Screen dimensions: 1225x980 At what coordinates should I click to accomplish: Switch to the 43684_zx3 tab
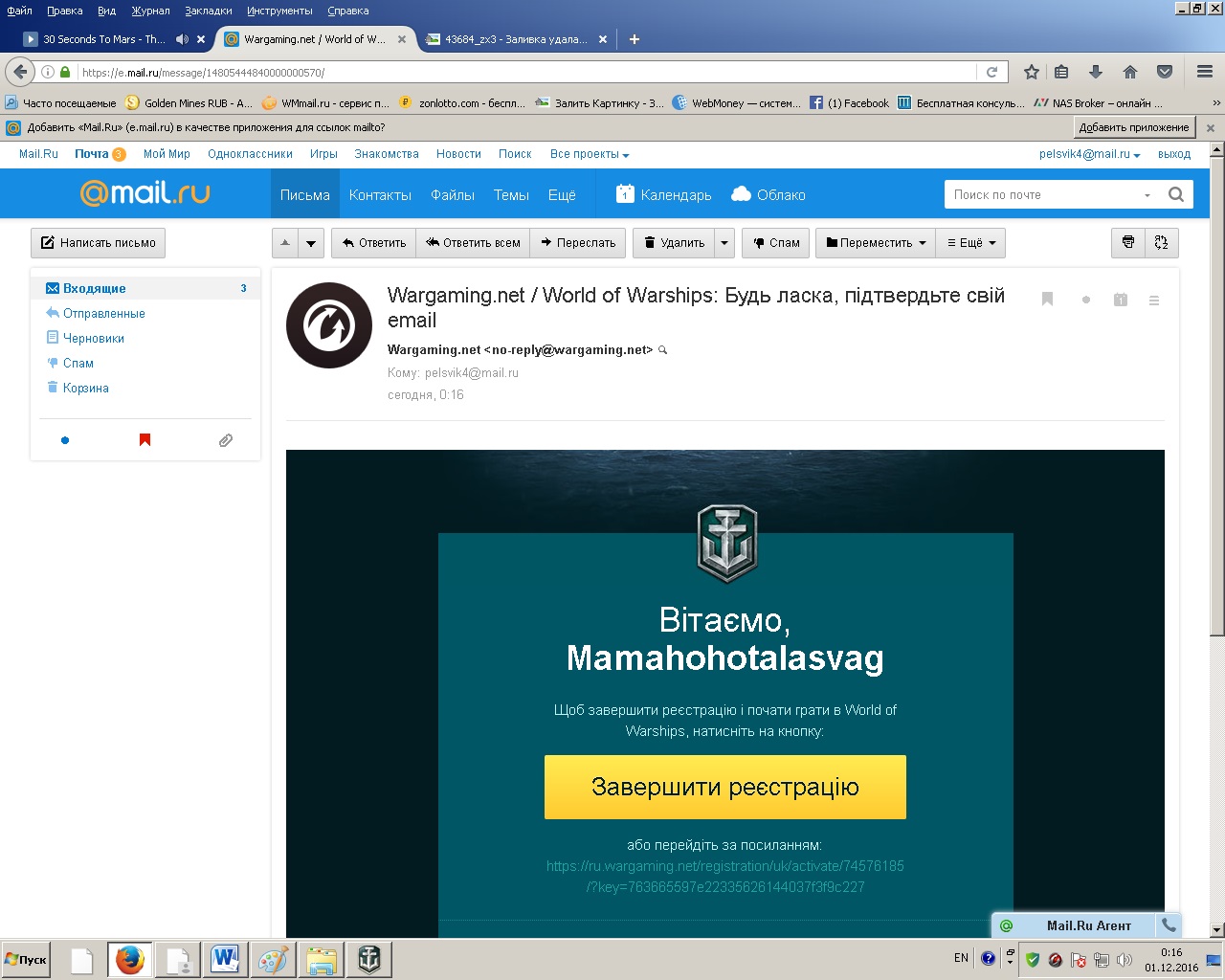pos(516,39)
